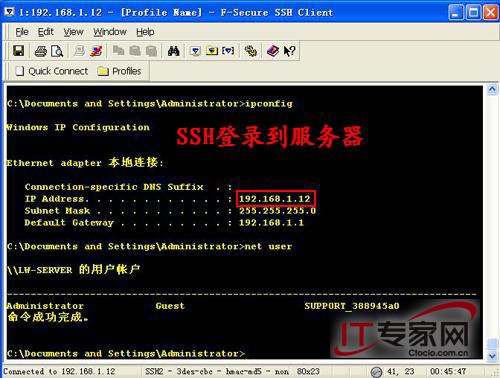Screen dimensions: 500x378
Task: Click the Print icon in toolbar
Action: (x=41, y=51)
